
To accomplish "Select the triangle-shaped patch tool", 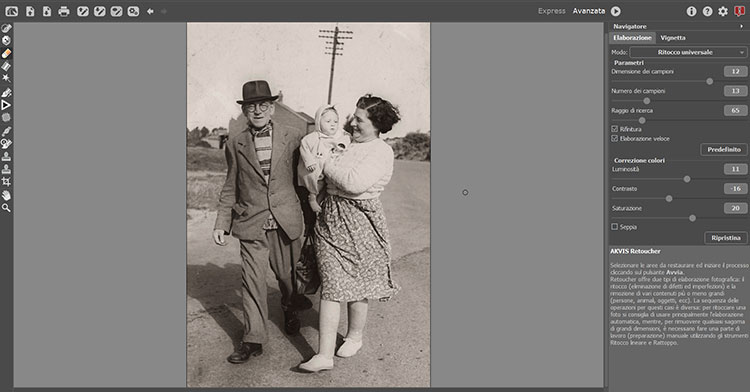I will tap(6, 105).
